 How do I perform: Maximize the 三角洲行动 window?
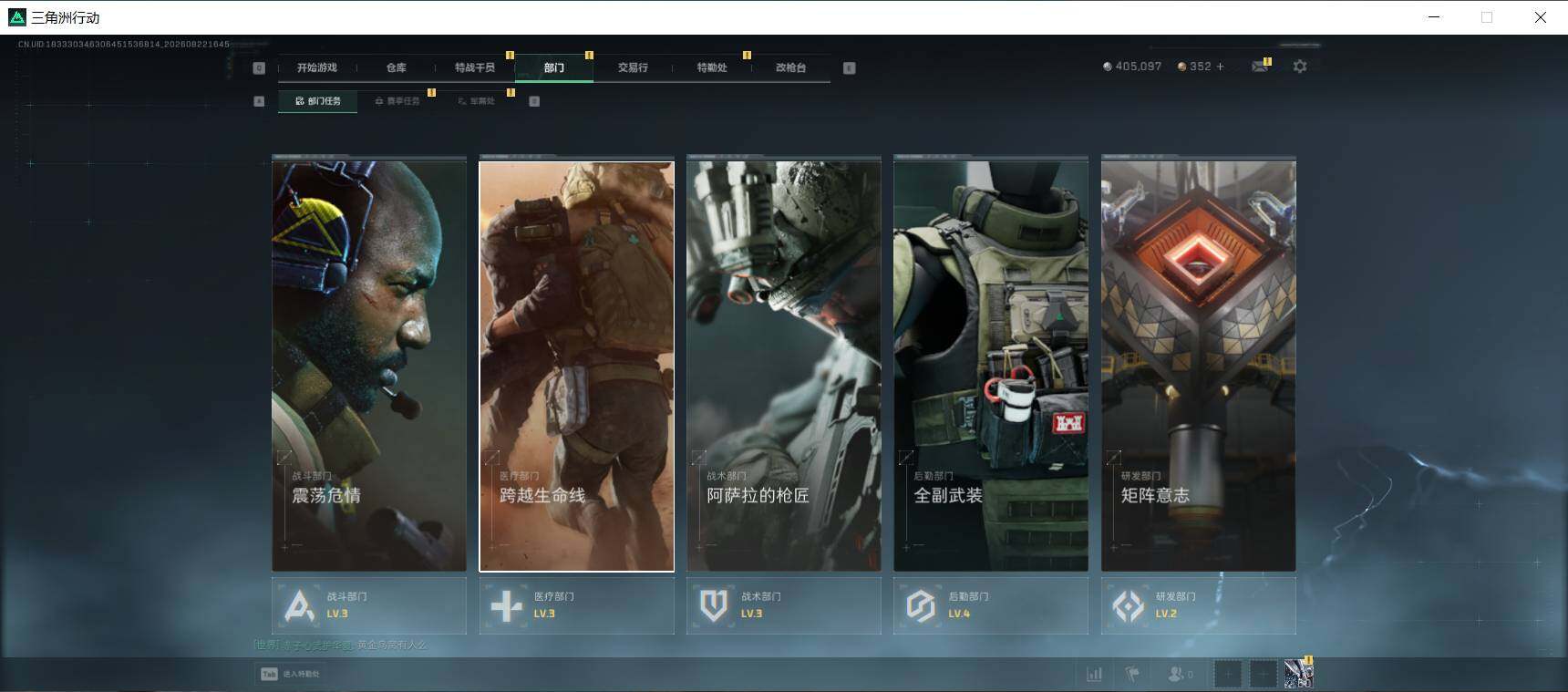(1487, 17)
